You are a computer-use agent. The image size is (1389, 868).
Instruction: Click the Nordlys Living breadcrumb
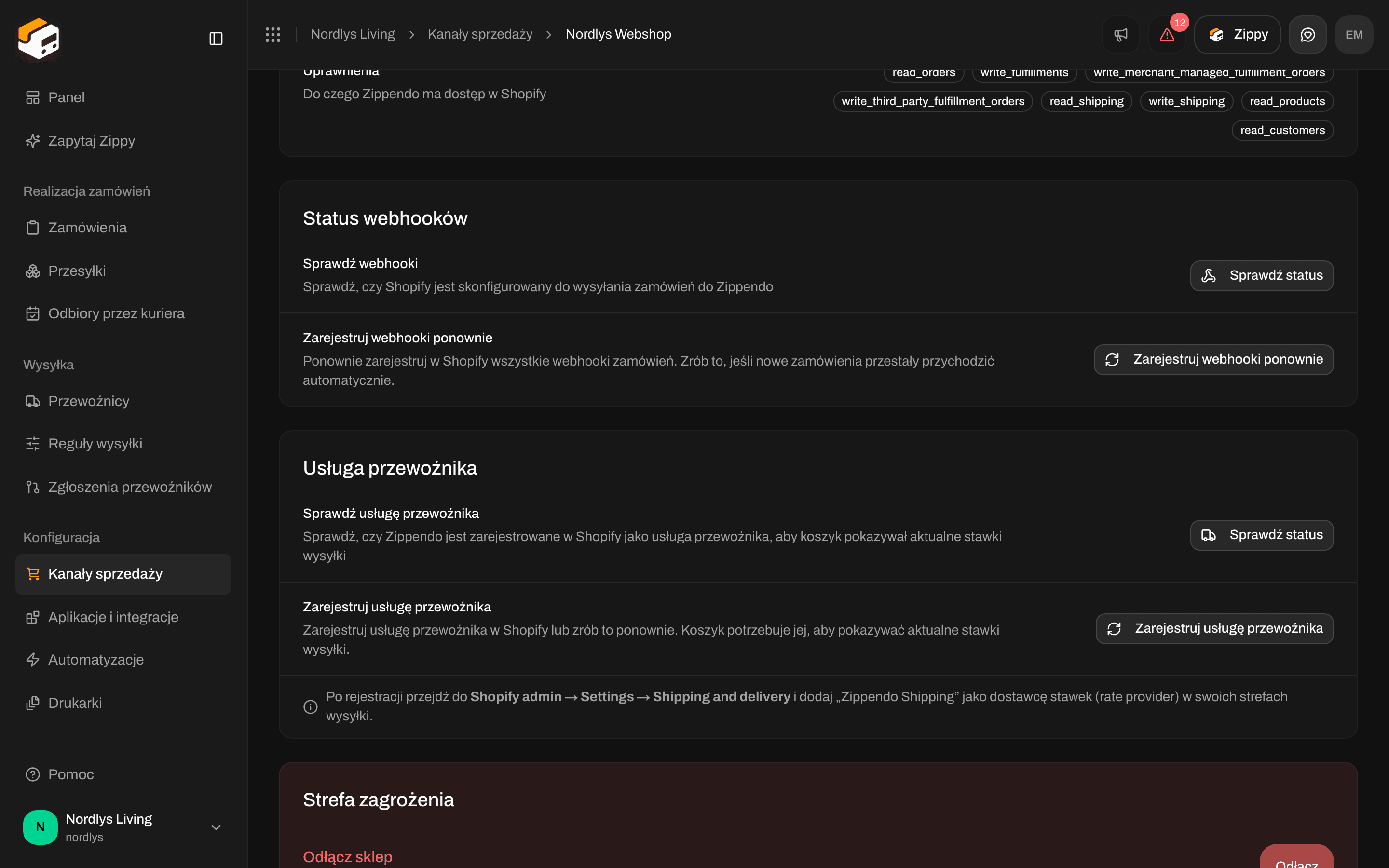(353, 34)
